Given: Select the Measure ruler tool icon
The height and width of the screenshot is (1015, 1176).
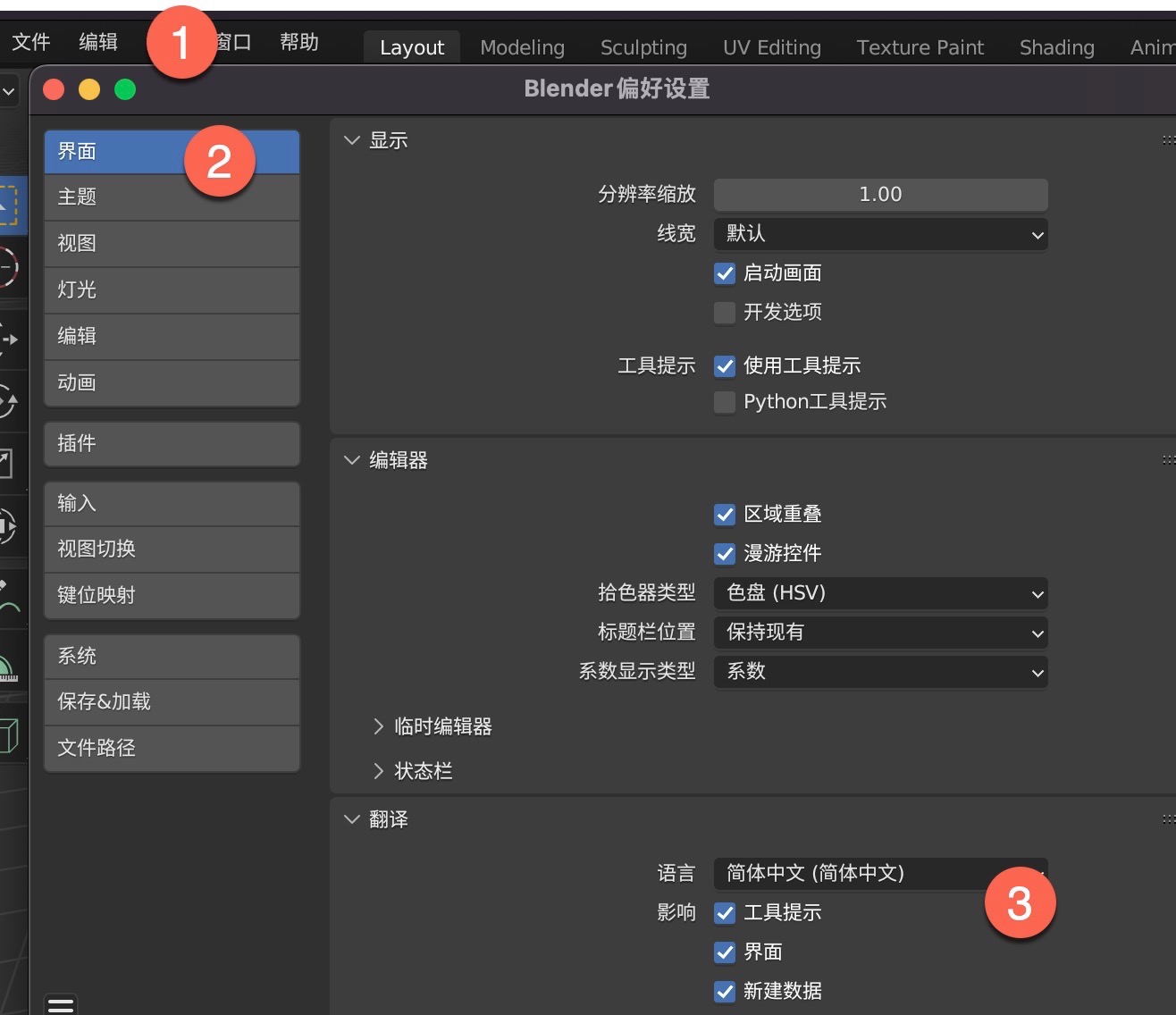Looking at the screenshot, I should click(x=9, y=668).
